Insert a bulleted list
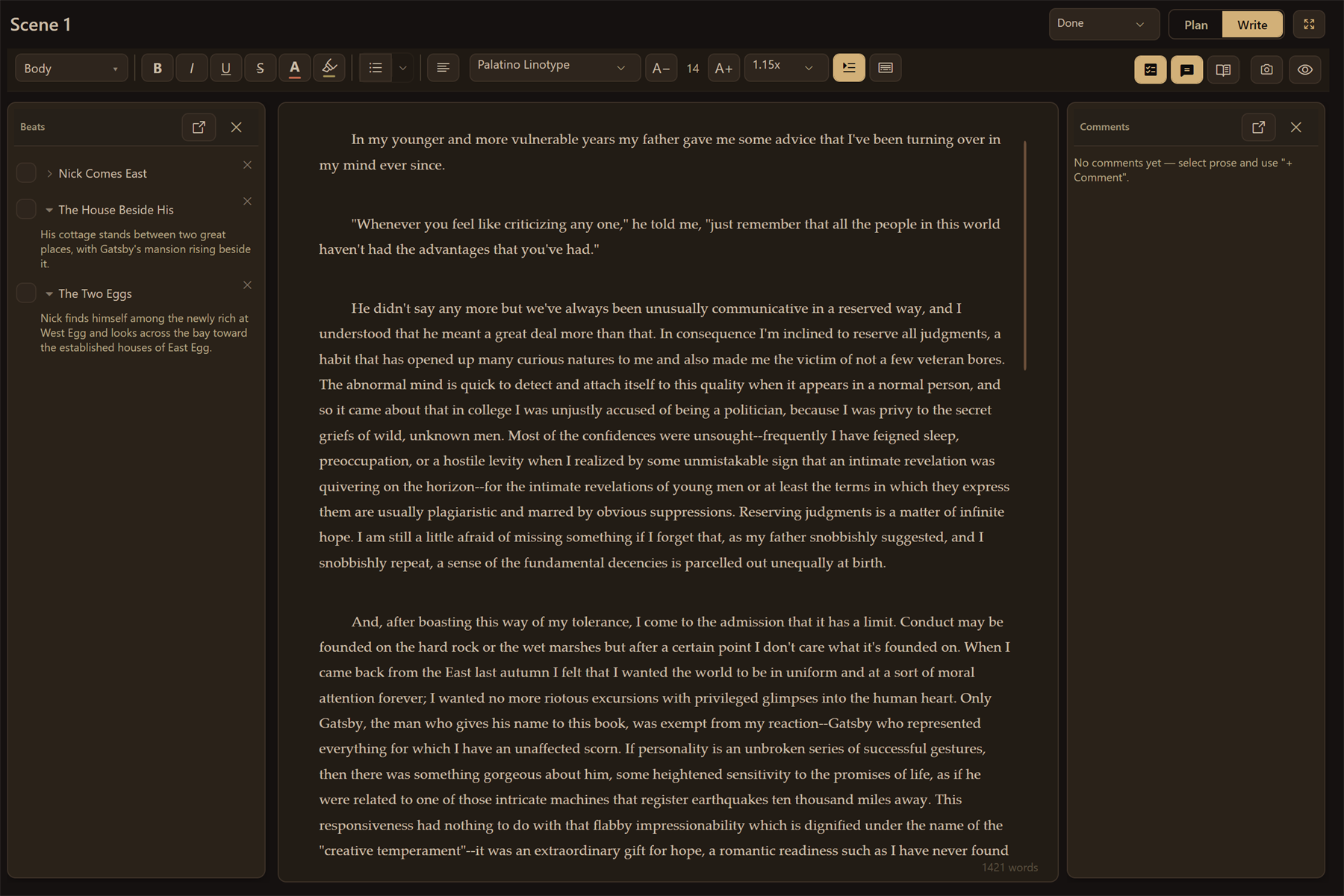Image resolution: width=1344 pixels, height=896 pixels. [x=376, y=68]
